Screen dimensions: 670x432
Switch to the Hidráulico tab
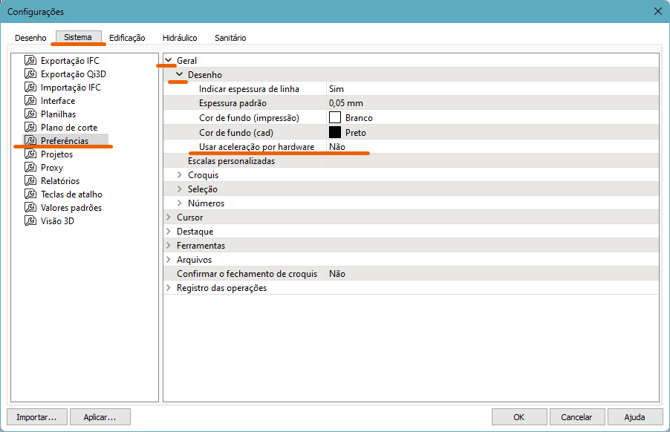point(179,38)
